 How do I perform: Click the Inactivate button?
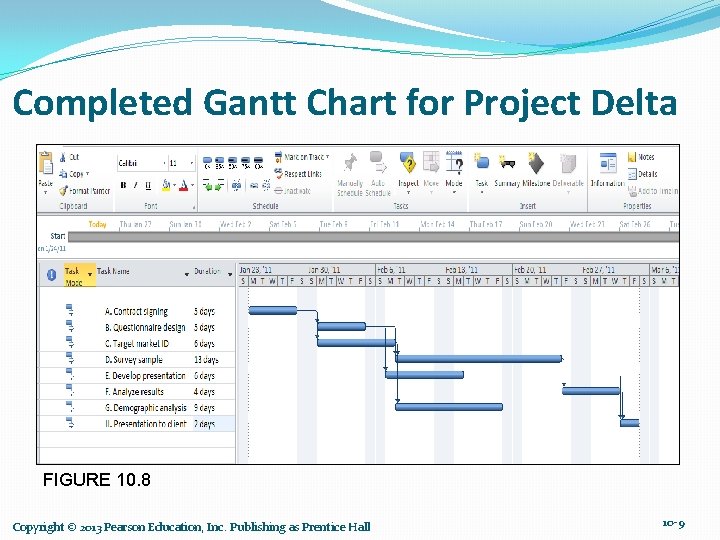point(292,191)
